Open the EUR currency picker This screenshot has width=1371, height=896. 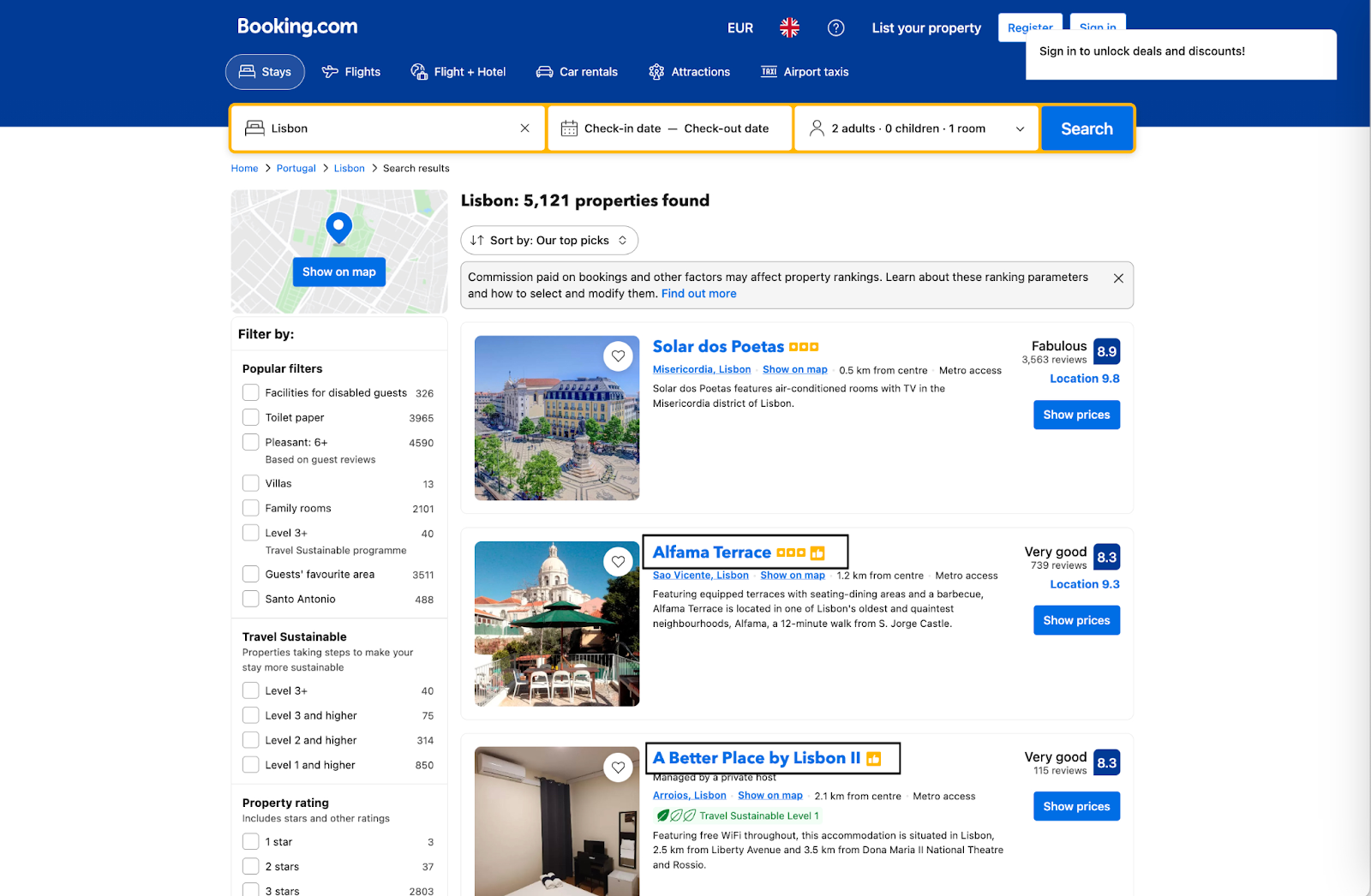pyautogui.click(x=740, y=28)
